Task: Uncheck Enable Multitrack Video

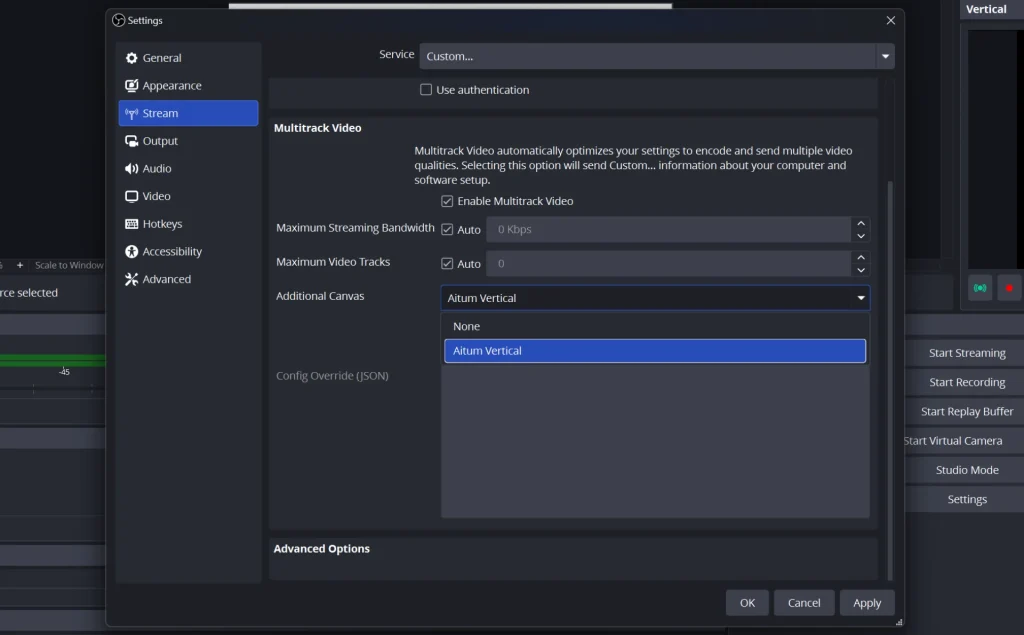Action: click(447, 201)
